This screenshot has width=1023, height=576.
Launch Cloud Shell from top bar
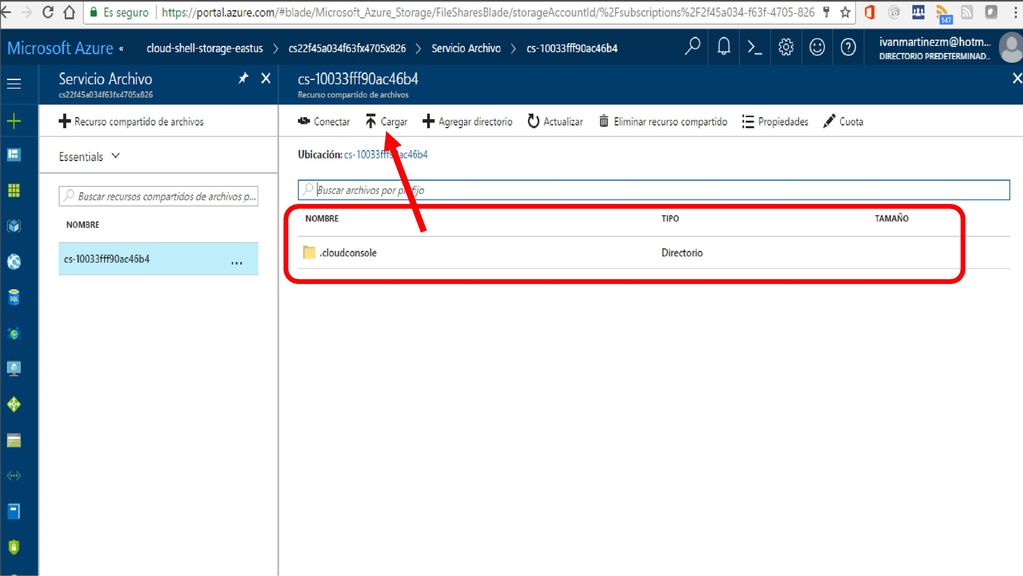pyautogui.click(x=755, y=47)
